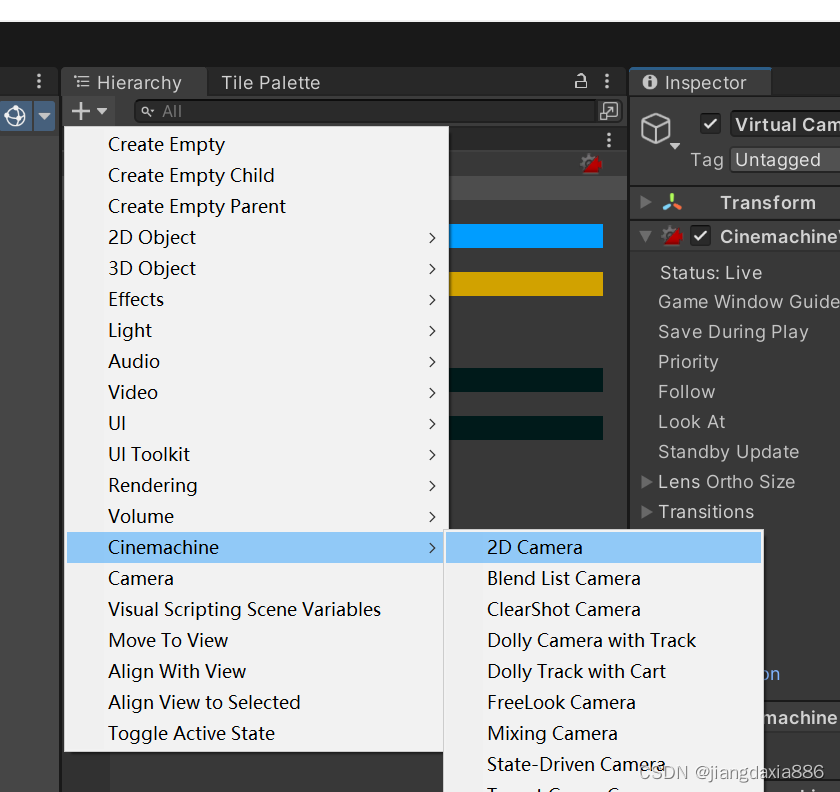Click the search magnifier filter icon
The height and width of the screenshot is (792, 840).
(147, 111)
